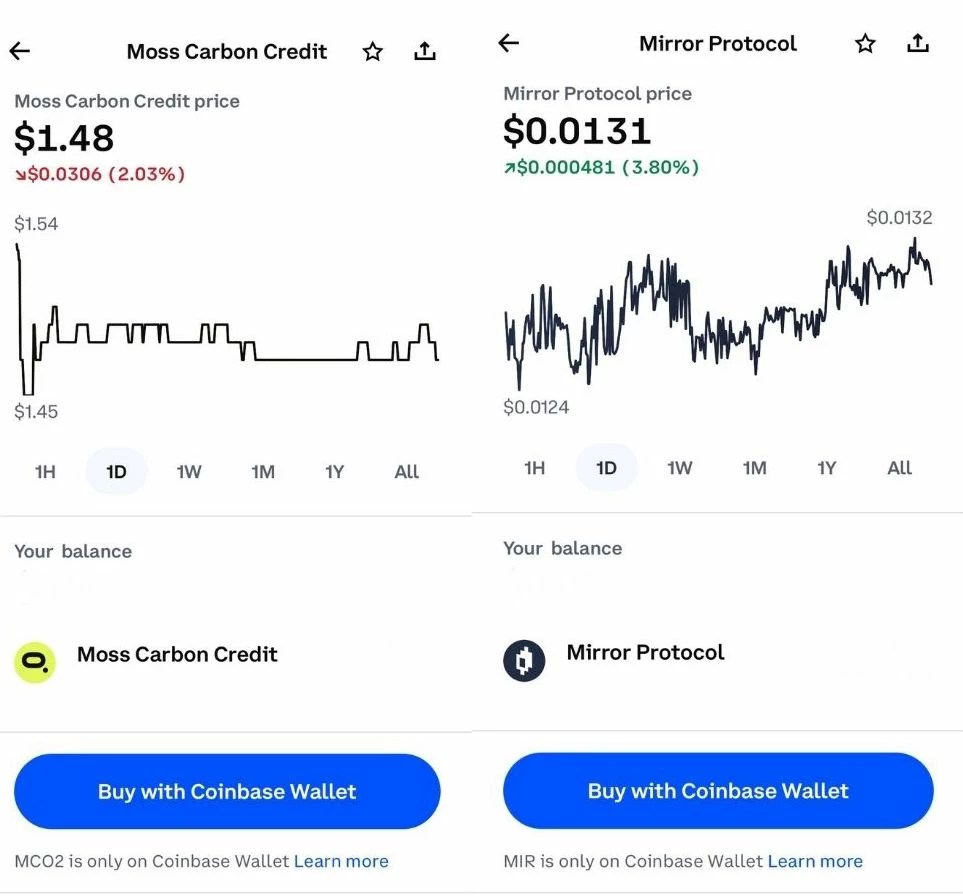Tap the Moss Carbon Credit token logo
Screen dimensions: 963x896
tap(35, 663)
